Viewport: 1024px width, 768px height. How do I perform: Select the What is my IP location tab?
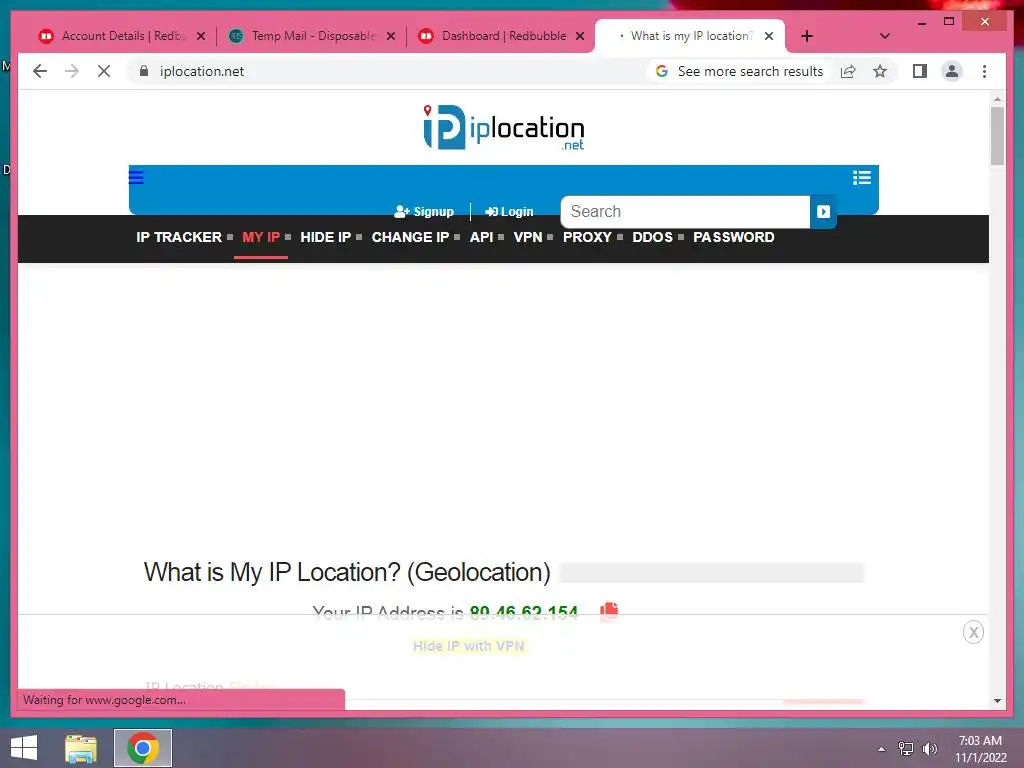690,36
